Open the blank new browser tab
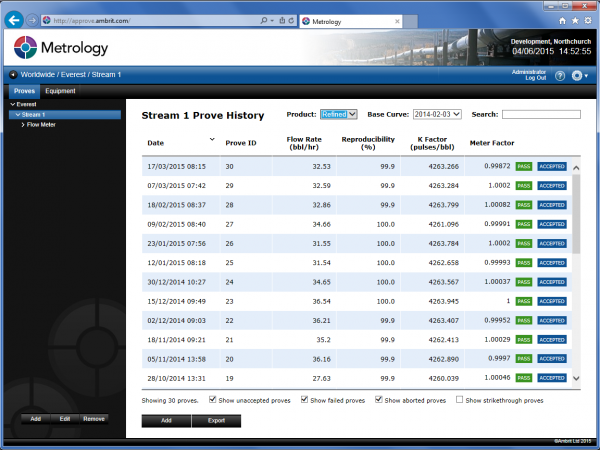Image resolution: width=600 pixels, height=450 pixels. (410, 22)
